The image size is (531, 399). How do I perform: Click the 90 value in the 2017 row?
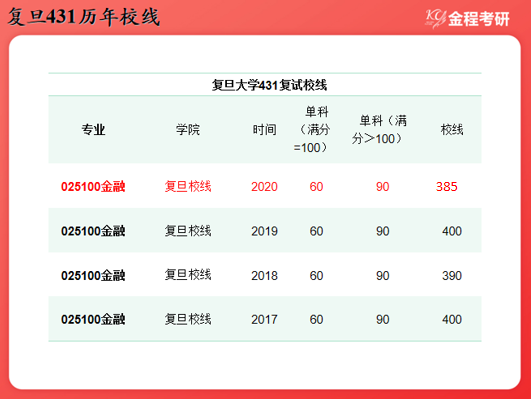point(383,319)
